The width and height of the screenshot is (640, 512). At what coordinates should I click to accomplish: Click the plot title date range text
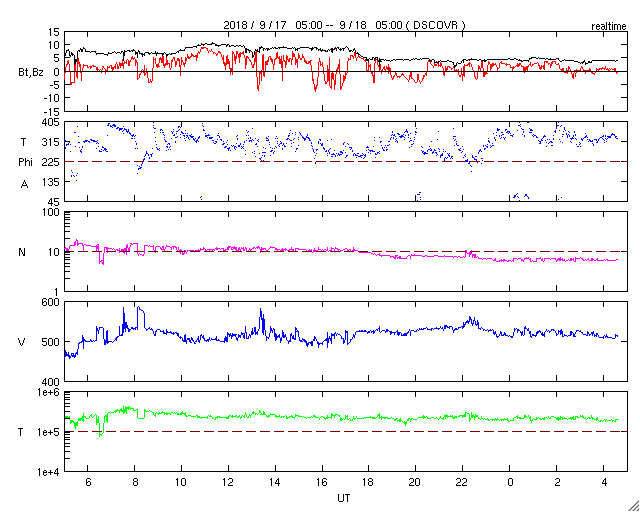point(344,25)
